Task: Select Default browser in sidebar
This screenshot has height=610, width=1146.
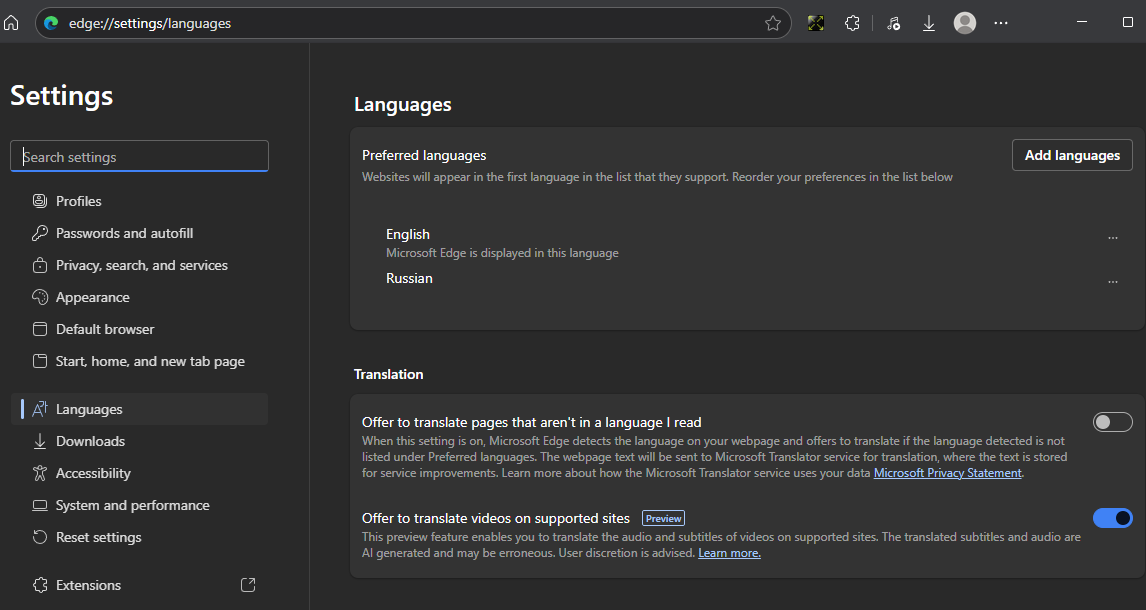Action: pyautogui.click(x=140, y=329)
